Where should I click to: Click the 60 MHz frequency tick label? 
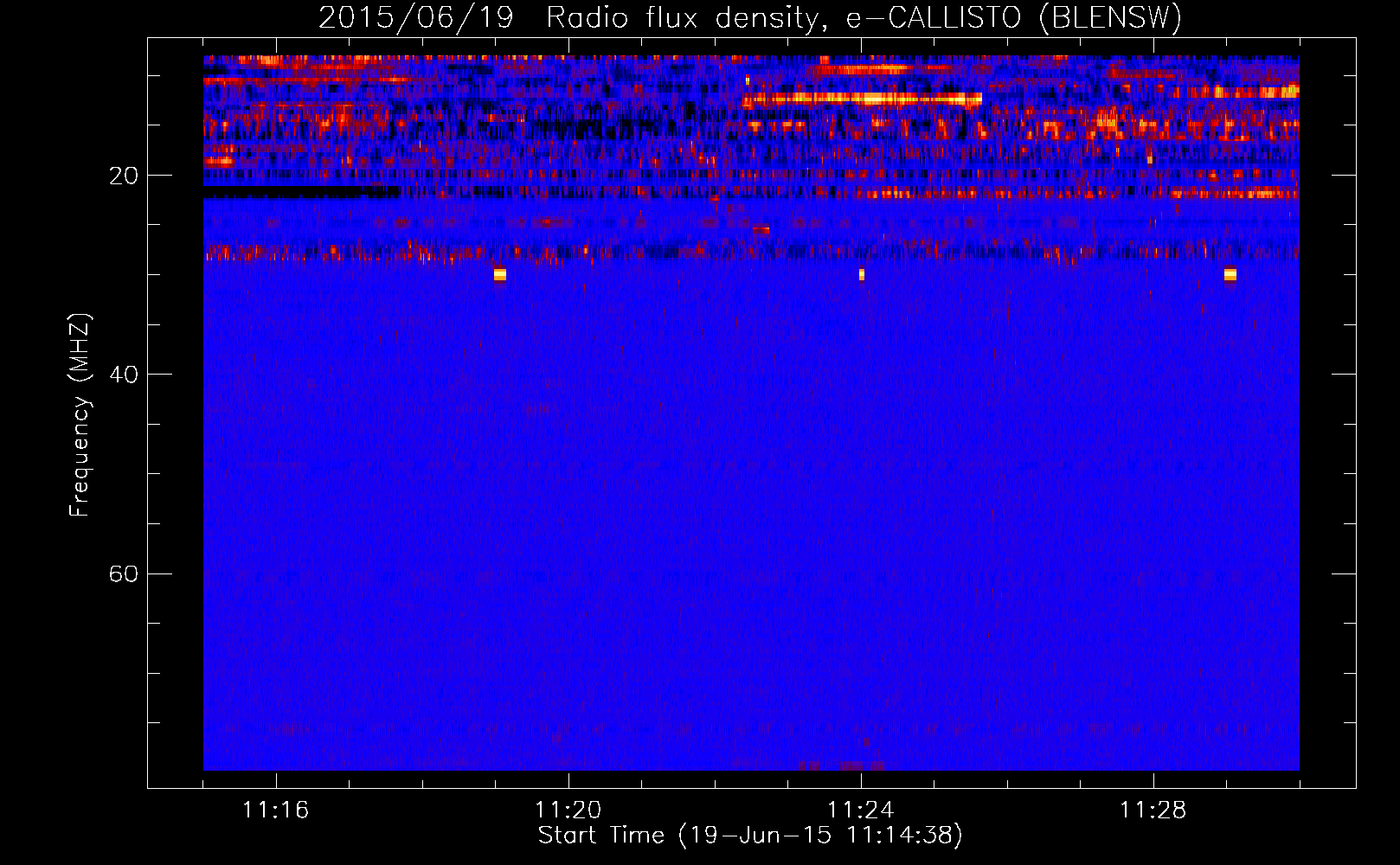tap(124, 573)
